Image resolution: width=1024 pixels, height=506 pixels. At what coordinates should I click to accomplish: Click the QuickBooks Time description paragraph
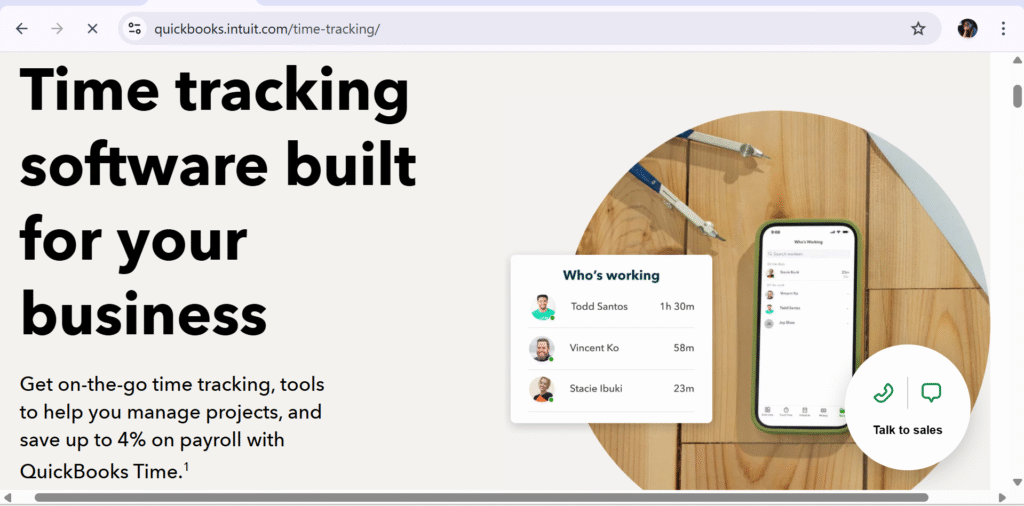pos(172,428)
